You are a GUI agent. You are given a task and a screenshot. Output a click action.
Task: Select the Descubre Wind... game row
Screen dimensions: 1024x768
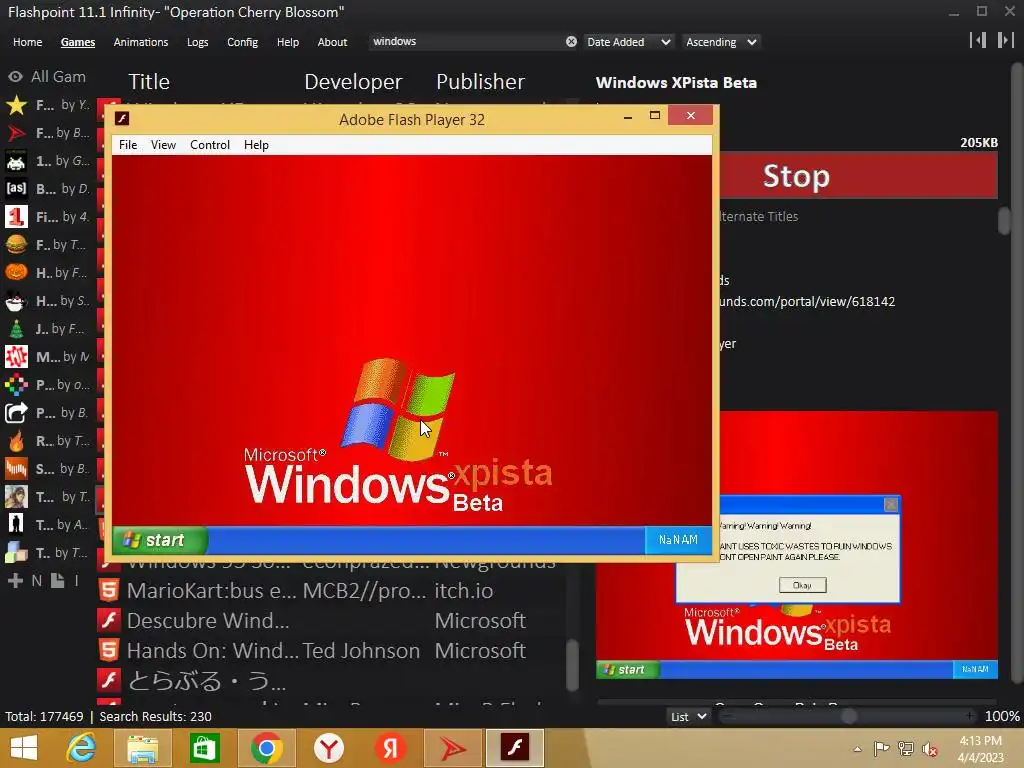(331, 620)
